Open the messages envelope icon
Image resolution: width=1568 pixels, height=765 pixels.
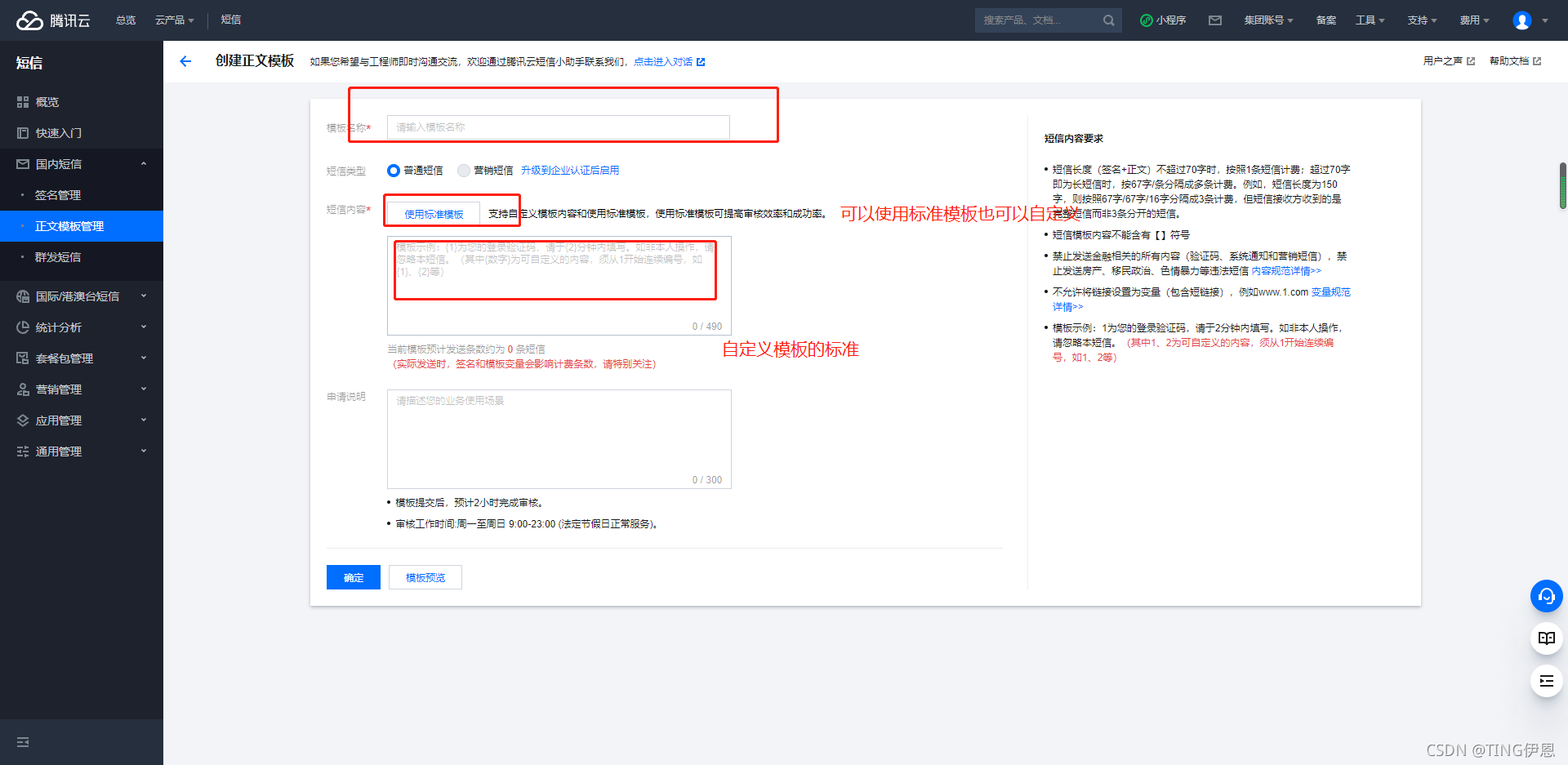tap(1215, 20)
